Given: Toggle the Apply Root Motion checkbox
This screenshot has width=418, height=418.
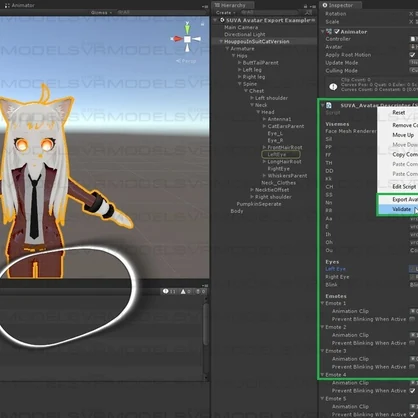Looking at the screenshot, I should [412, 55].
